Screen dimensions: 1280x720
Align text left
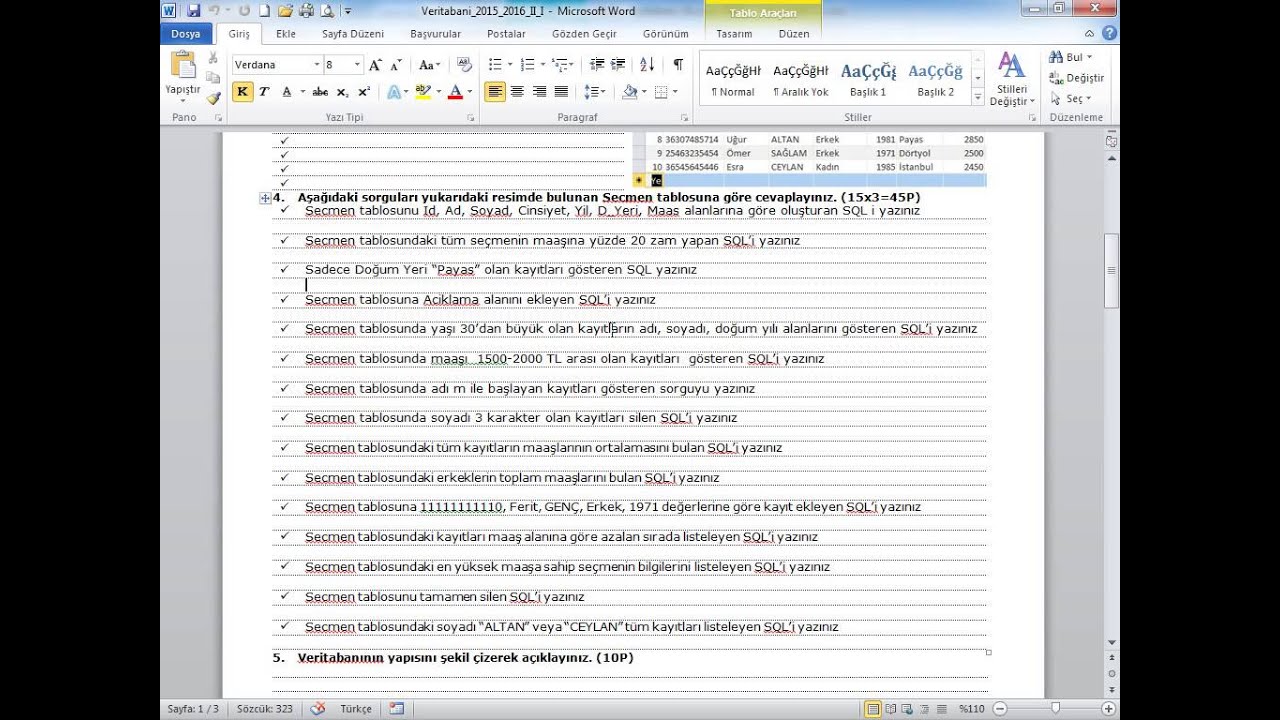click(x=495, y=91)
